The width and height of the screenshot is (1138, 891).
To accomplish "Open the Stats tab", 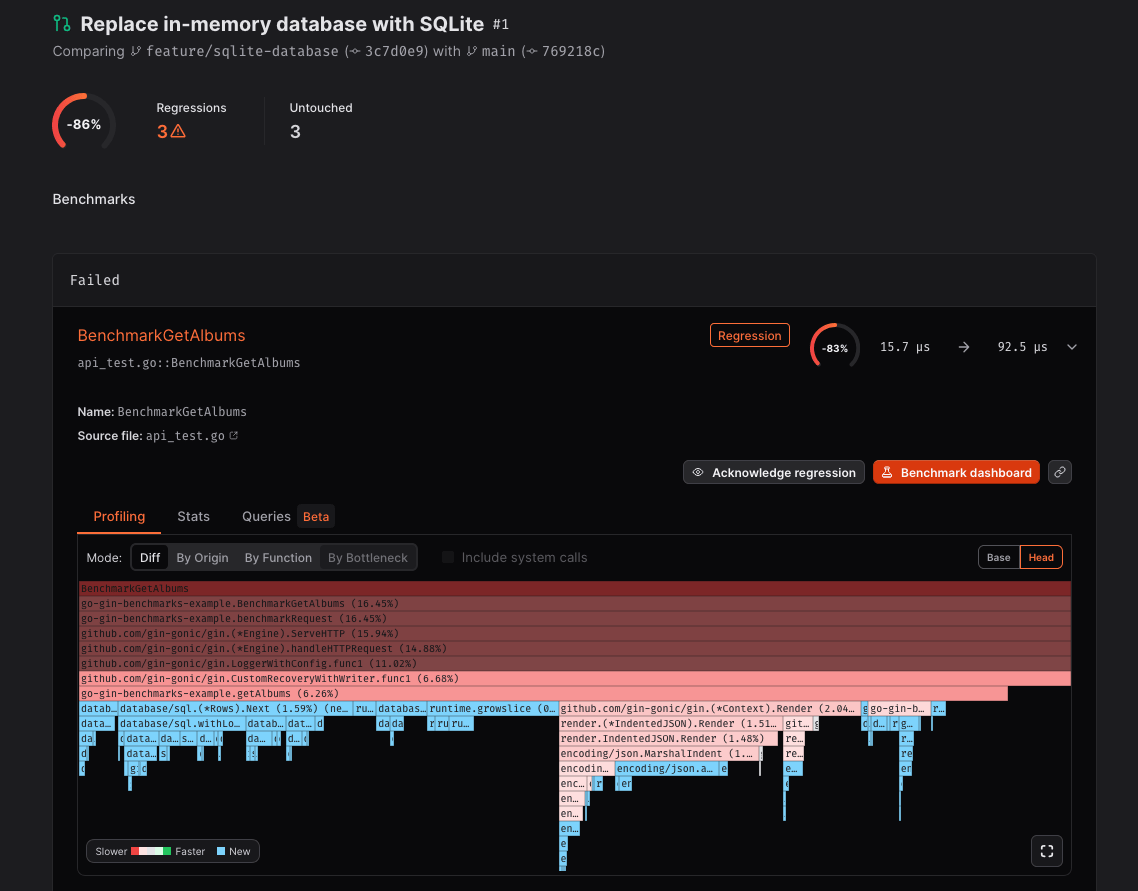I will [193, 517].
